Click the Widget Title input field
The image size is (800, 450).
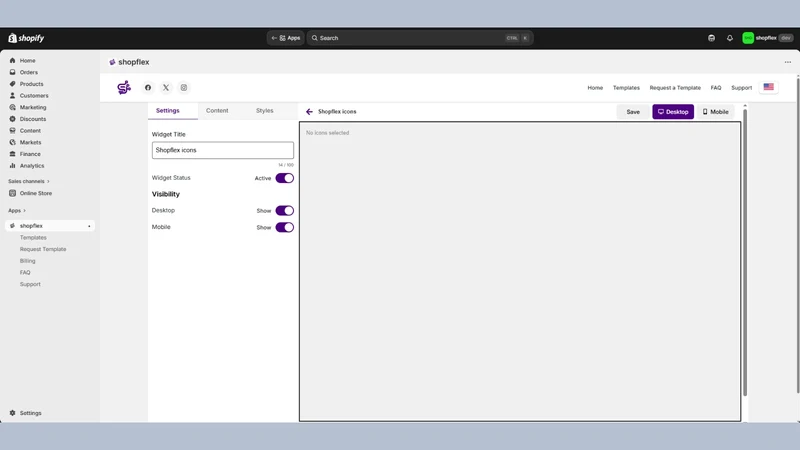pos(222,151)
